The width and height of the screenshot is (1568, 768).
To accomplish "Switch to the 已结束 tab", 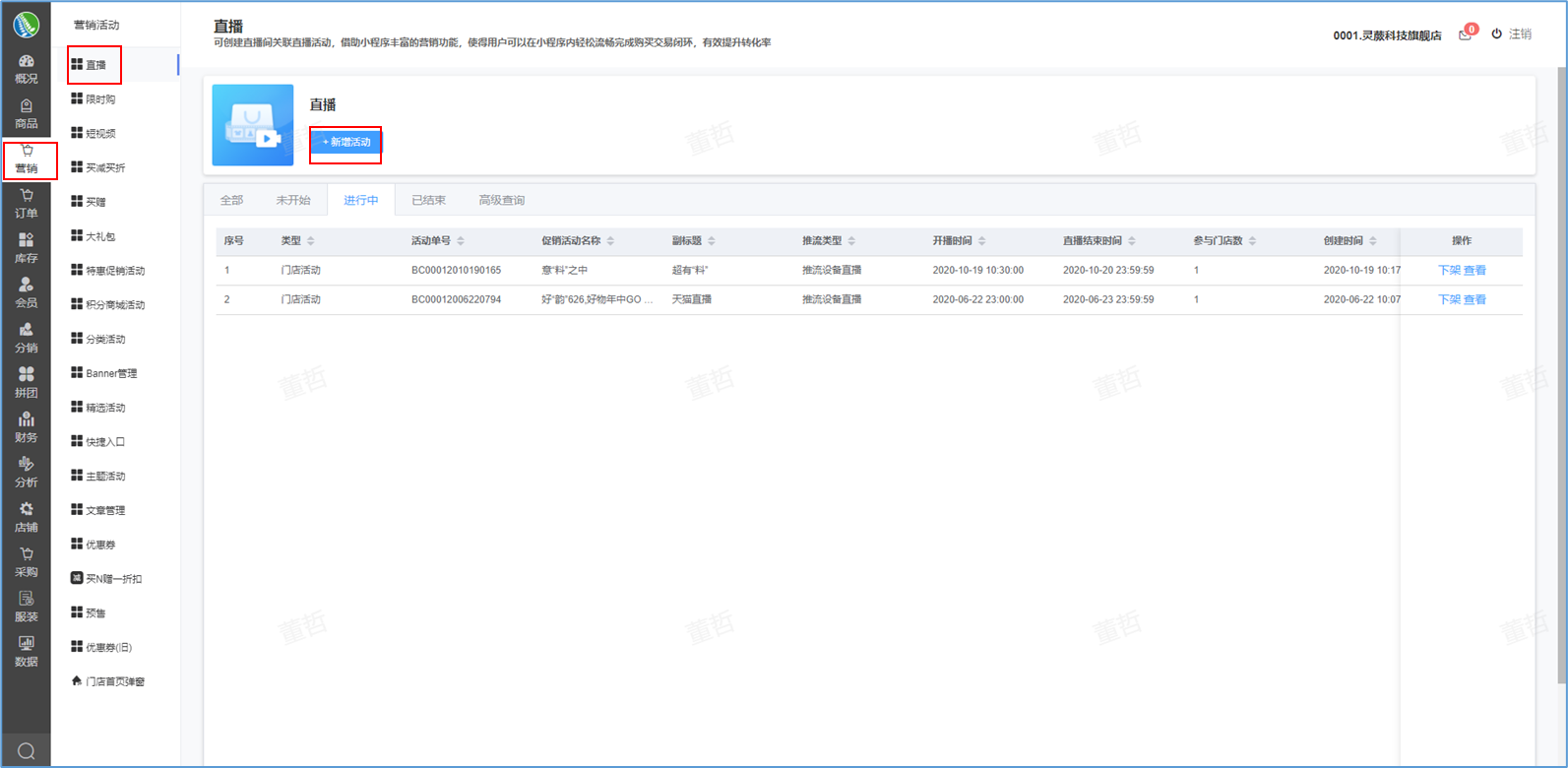I will tap(428, 200).
